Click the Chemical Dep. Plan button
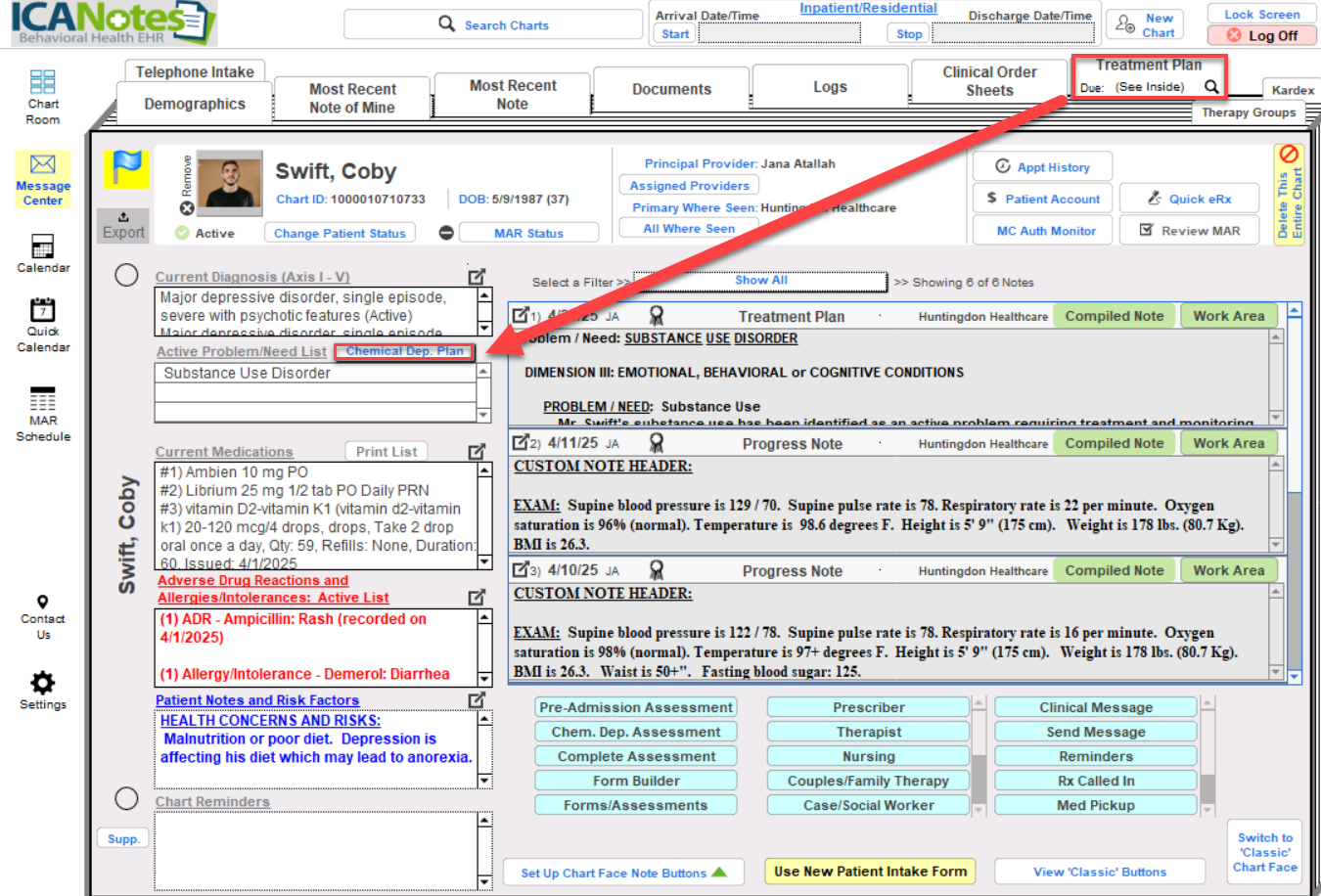Screen dimensions: 1321x896 [404, 351]
